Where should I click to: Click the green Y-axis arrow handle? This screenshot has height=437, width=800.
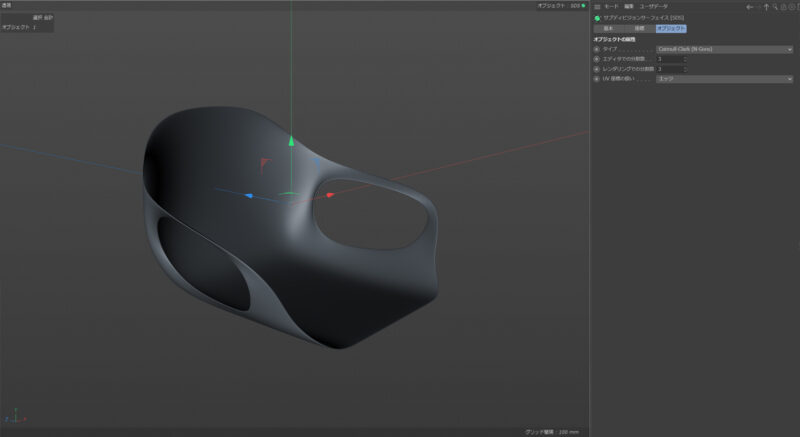click(x=291, y=141)
